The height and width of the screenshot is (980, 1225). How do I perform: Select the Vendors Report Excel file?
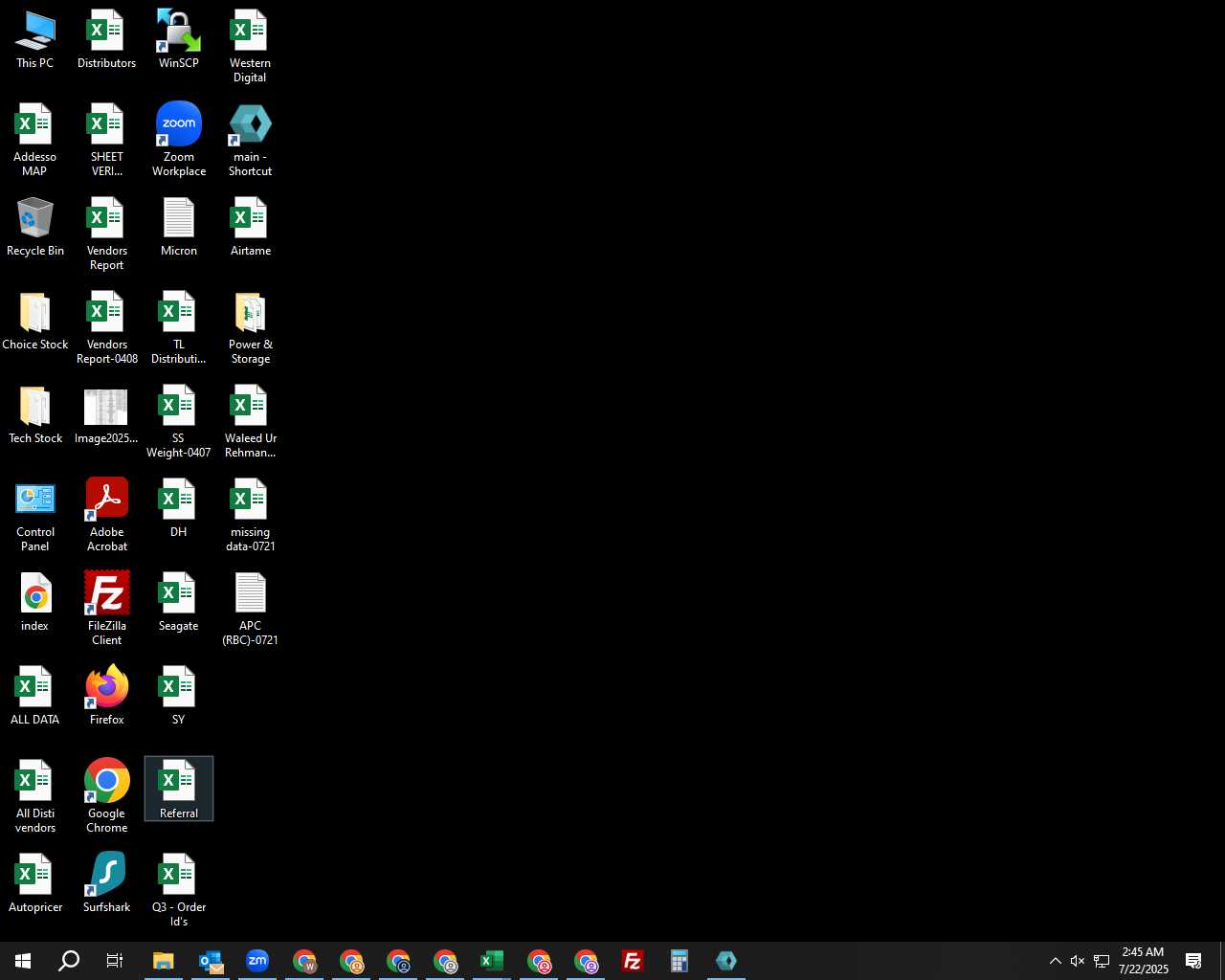point(106,234)
